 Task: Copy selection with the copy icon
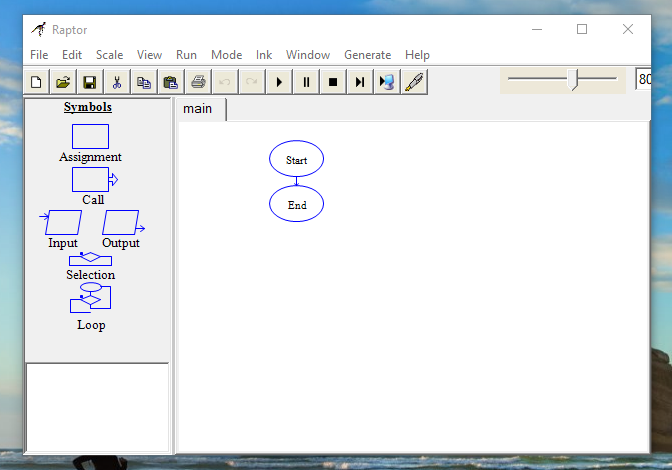(144, 82)
